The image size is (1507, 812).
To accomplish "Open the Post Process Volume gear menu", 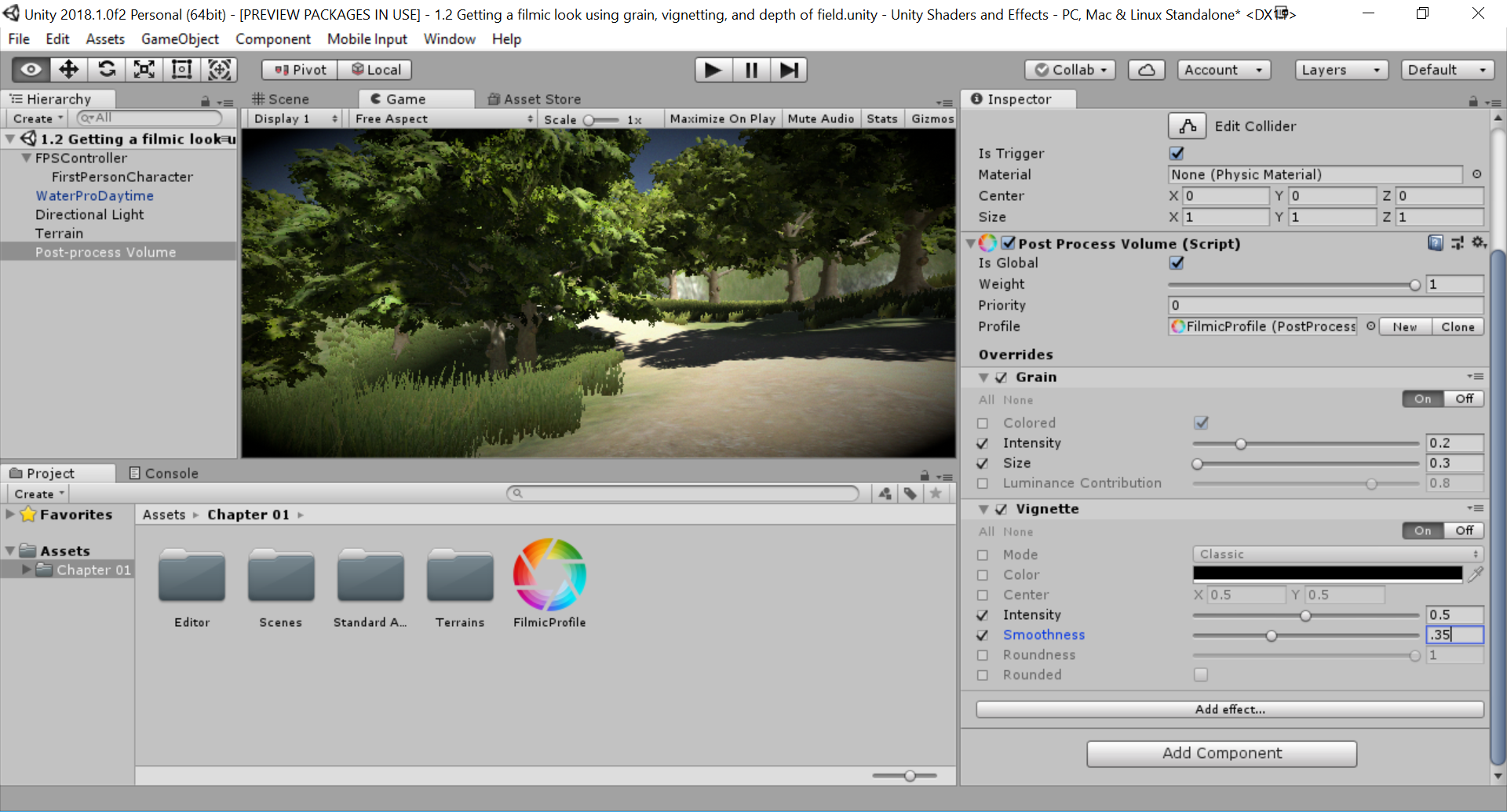I will click(1479, 243).
